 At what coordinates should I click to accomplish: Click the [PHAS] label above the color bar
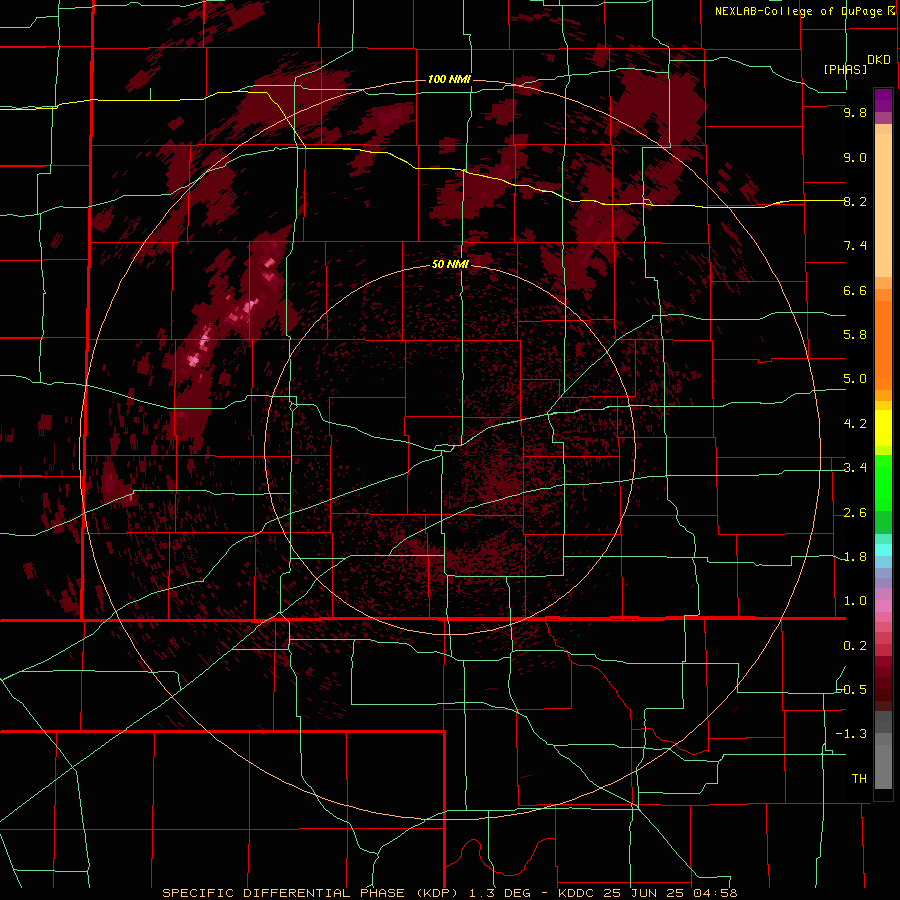pos(845,69)
